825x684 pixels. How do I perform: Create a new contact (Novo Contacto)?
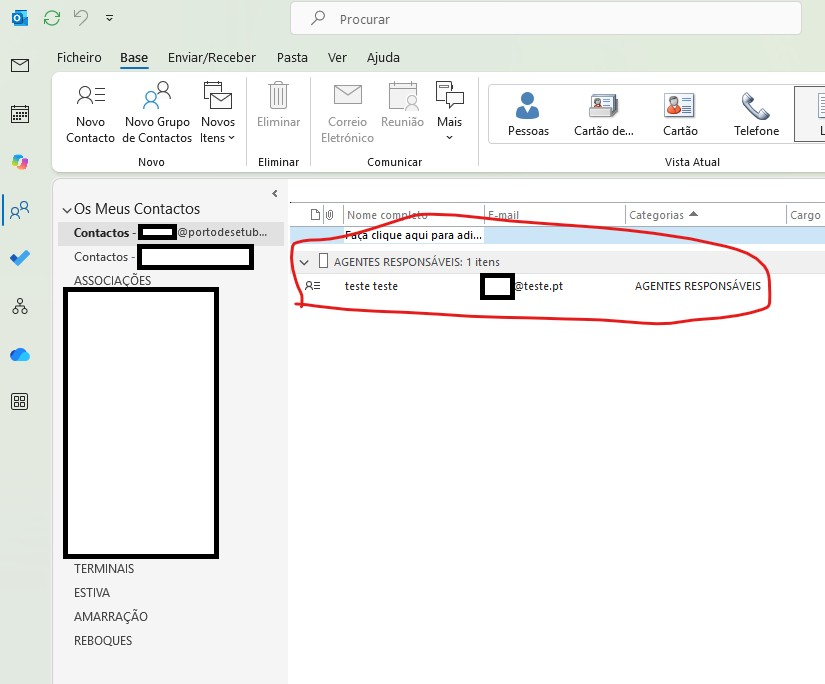coord(90,113)
